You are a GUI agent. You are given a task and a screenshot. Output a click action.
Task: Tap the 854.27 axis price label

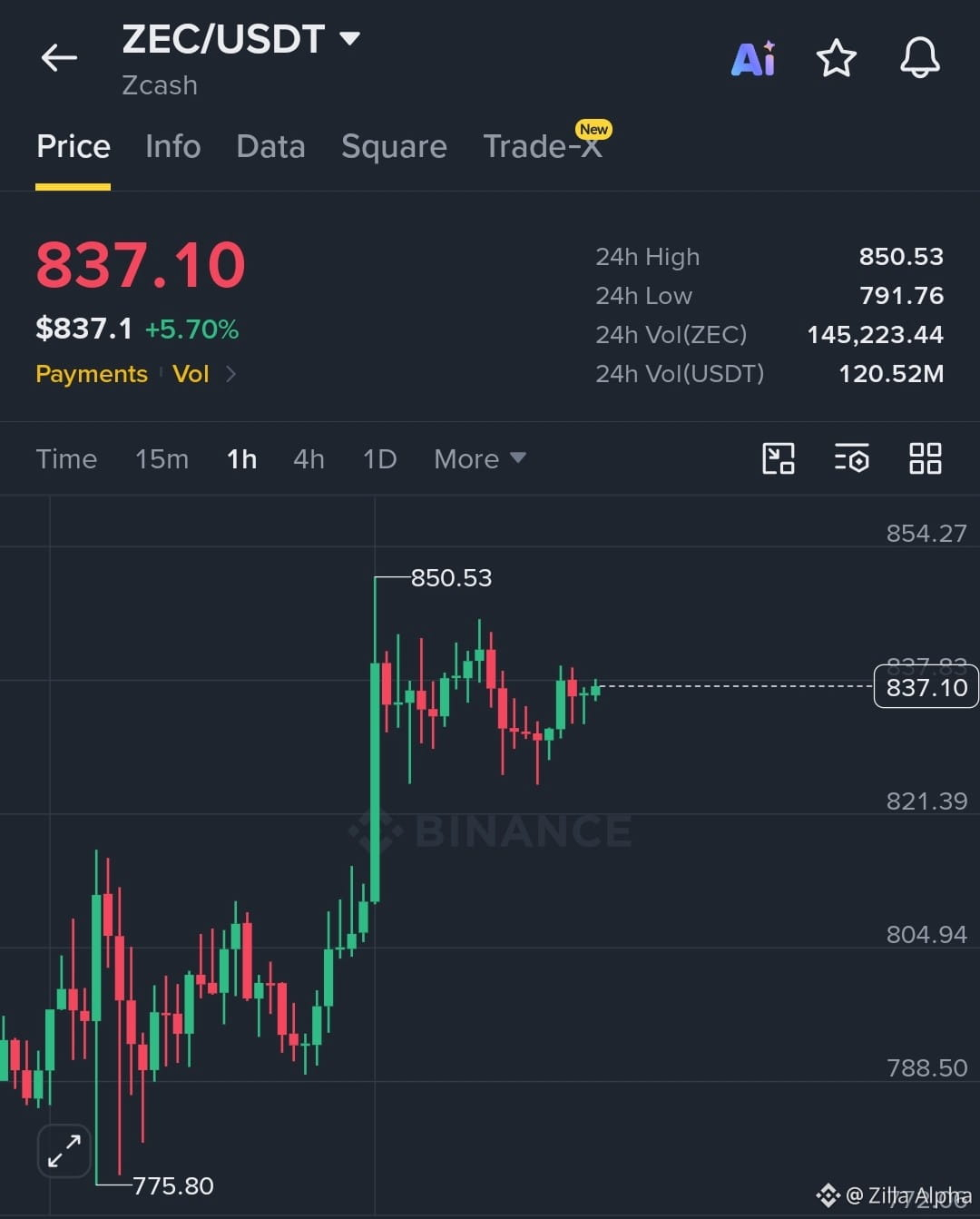(x=926, y=533)
